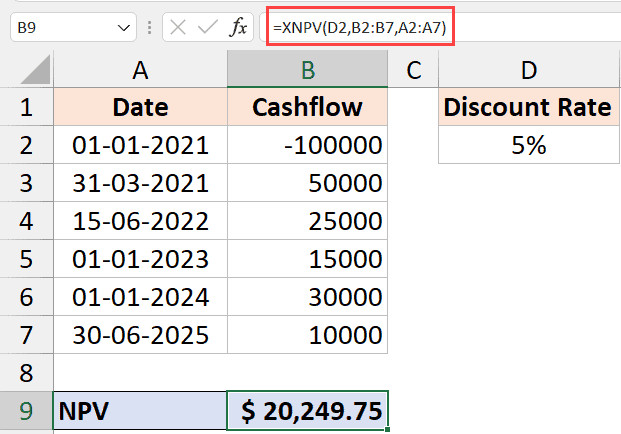Click the Discount Rate header cell
This screenshot has width=621, height=434.
tap(529, 107)
